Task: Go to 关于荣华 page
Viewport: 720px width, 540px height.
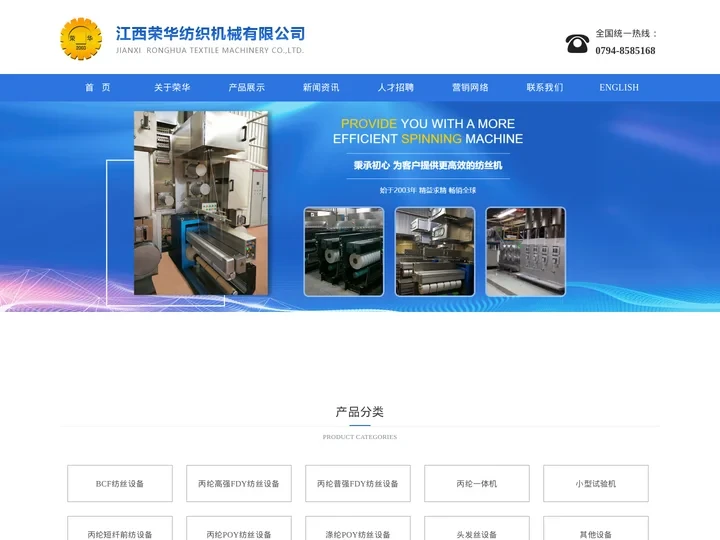Action: [x=172, y=88]
